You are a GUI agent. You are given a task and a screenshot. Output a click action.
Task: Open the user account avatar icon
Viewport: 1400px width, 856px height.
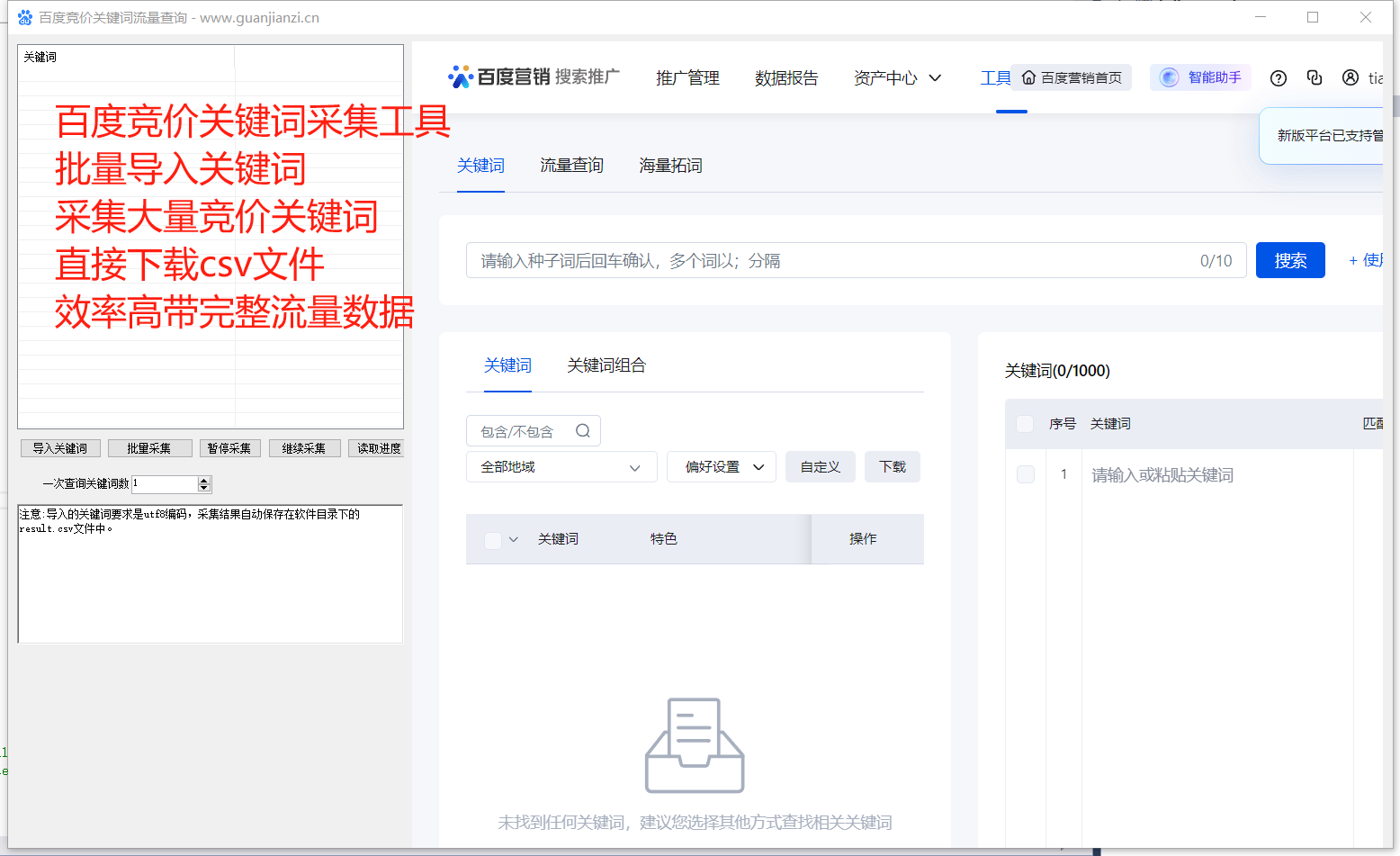tap(1351, 78)
